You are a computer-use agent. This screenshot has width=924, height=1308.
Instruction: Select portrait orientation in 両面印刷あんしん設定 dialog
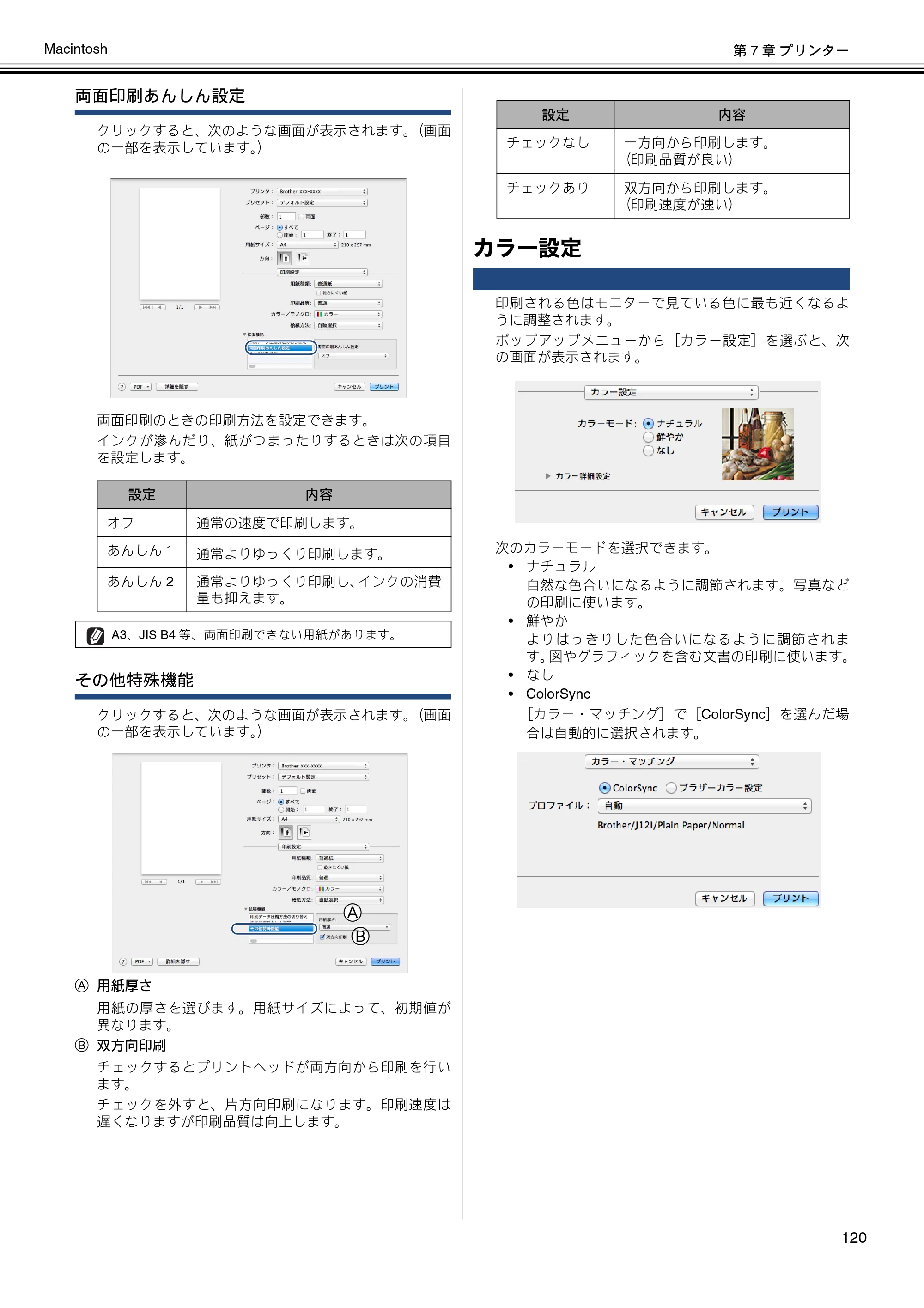click(x=284, y=258)
